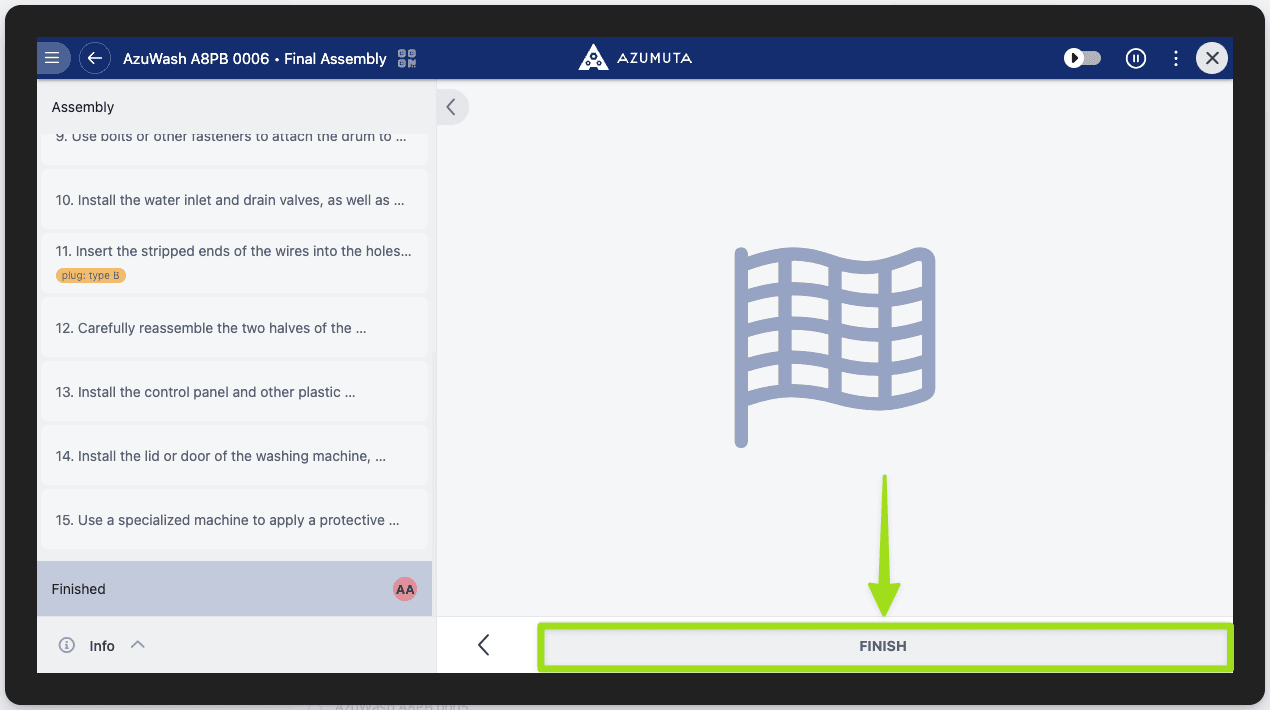Open the three-dot more options menu
Image resolution: width=1270 pixels, height=710 pixels.
click(1176, 58)
